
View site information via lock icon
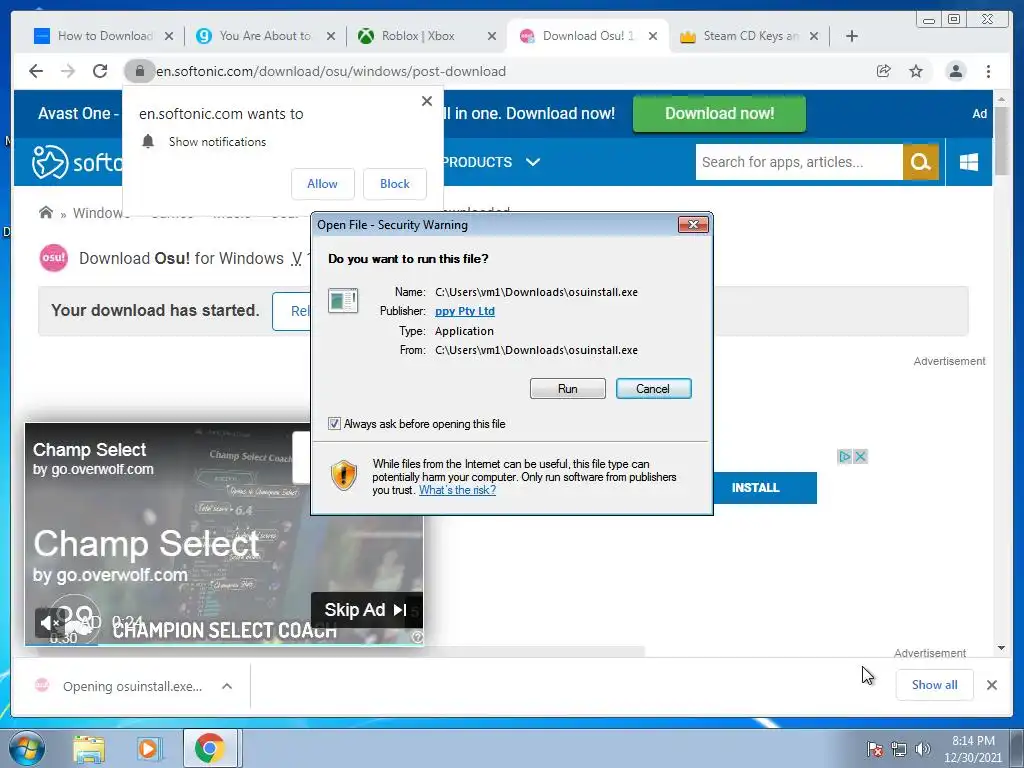pos(139,71)
